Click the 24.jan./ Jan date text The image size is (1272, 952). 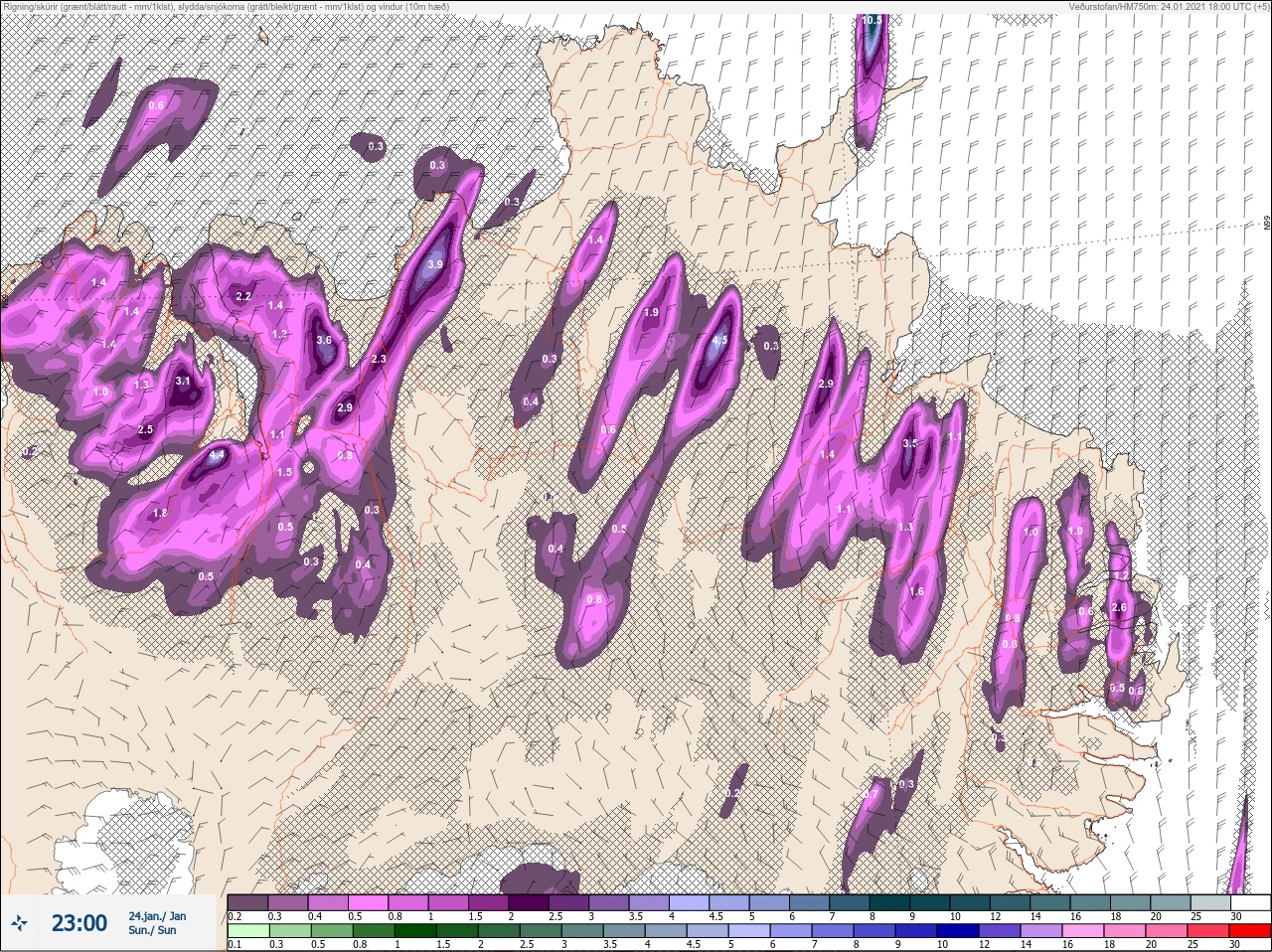tap(157, 915)
